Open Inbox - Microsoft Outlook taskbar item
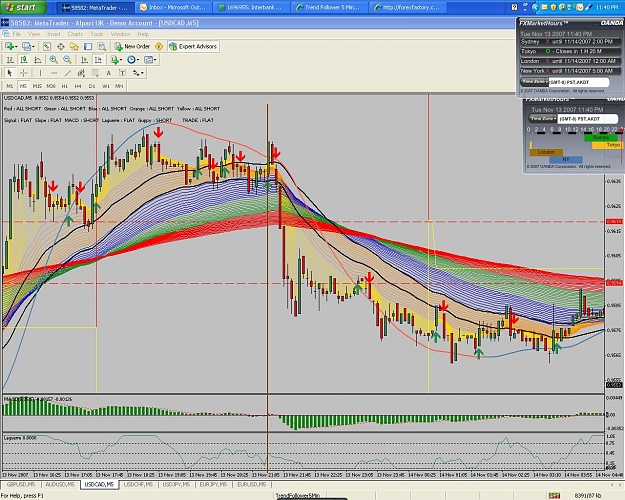Screen dimensions: 625x500 173,7
